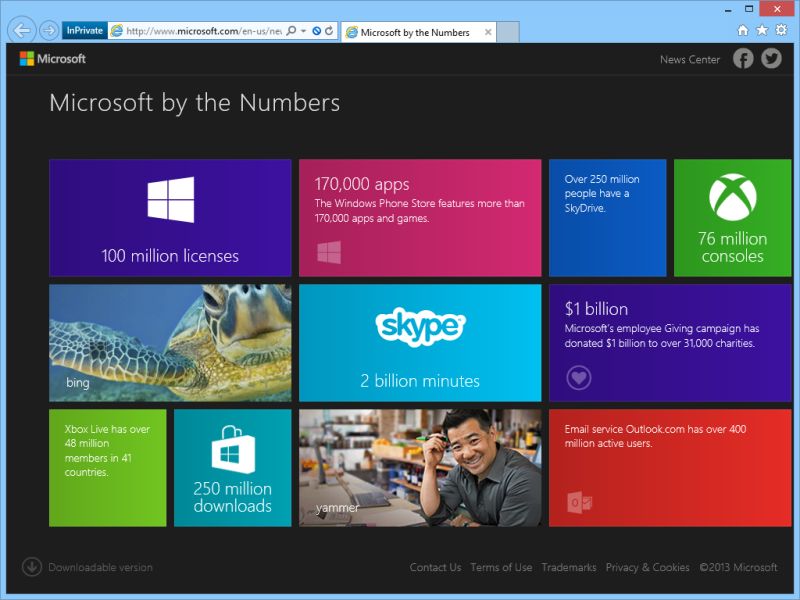This screenshot has height=600, width=800.
Task: Open the bing turtle image tile
Action: click(170, 343)
